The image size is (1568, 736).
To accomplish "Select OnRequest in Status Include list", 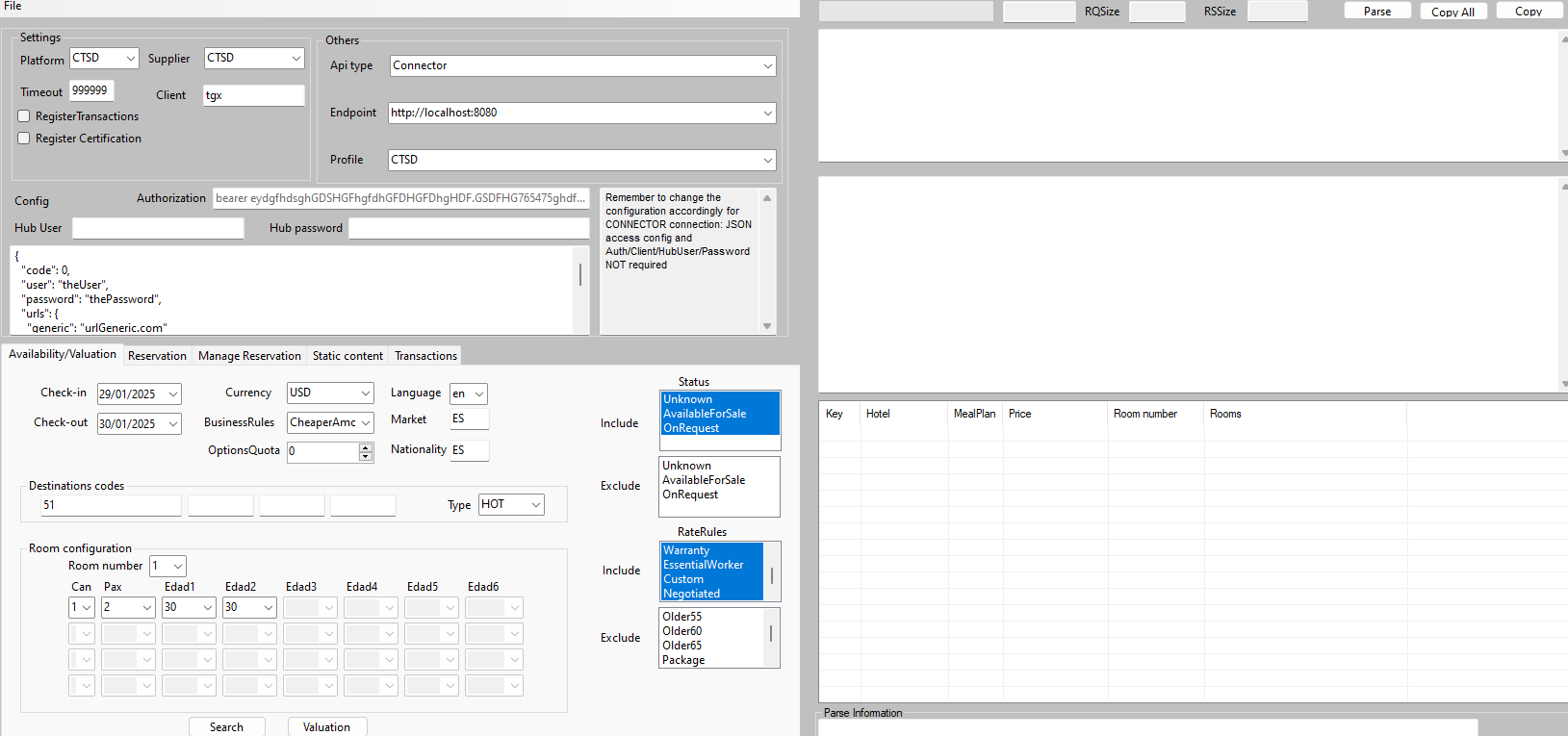I will (x=719, y=428).
